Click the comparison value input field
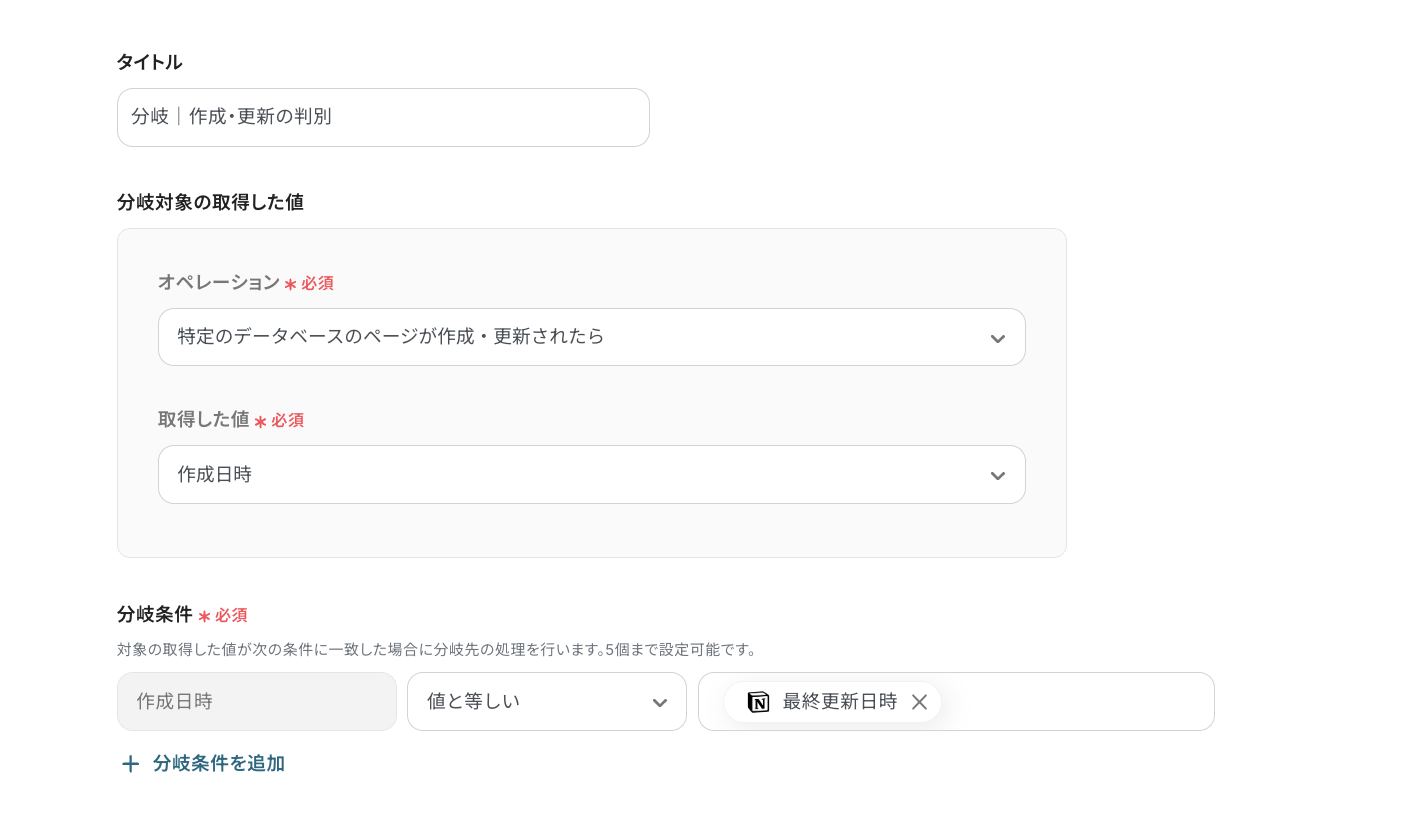The image size is (1422, 834). pyautogui.click(x=956, y=701)
